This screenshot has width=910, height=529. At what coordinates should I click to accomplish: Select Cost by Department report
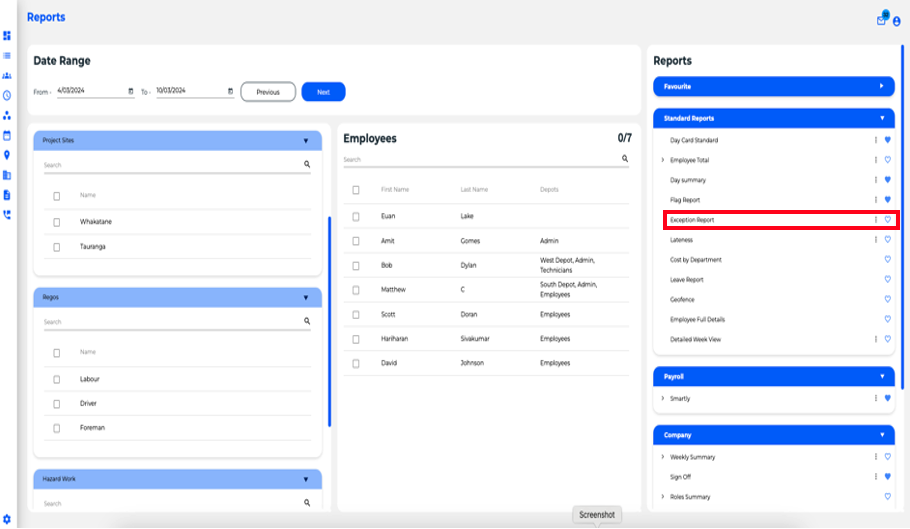pyautogui.click(x=695, y=260)
